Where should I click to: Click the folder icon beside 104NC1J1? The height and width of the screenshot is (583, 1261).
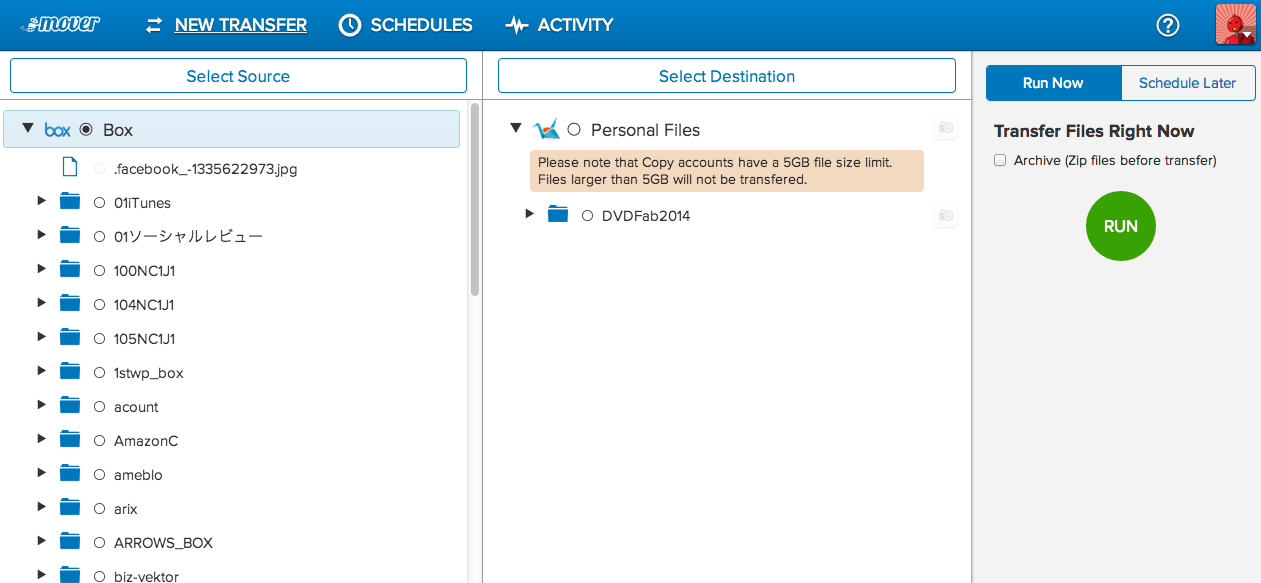click(x=69, y=304)
